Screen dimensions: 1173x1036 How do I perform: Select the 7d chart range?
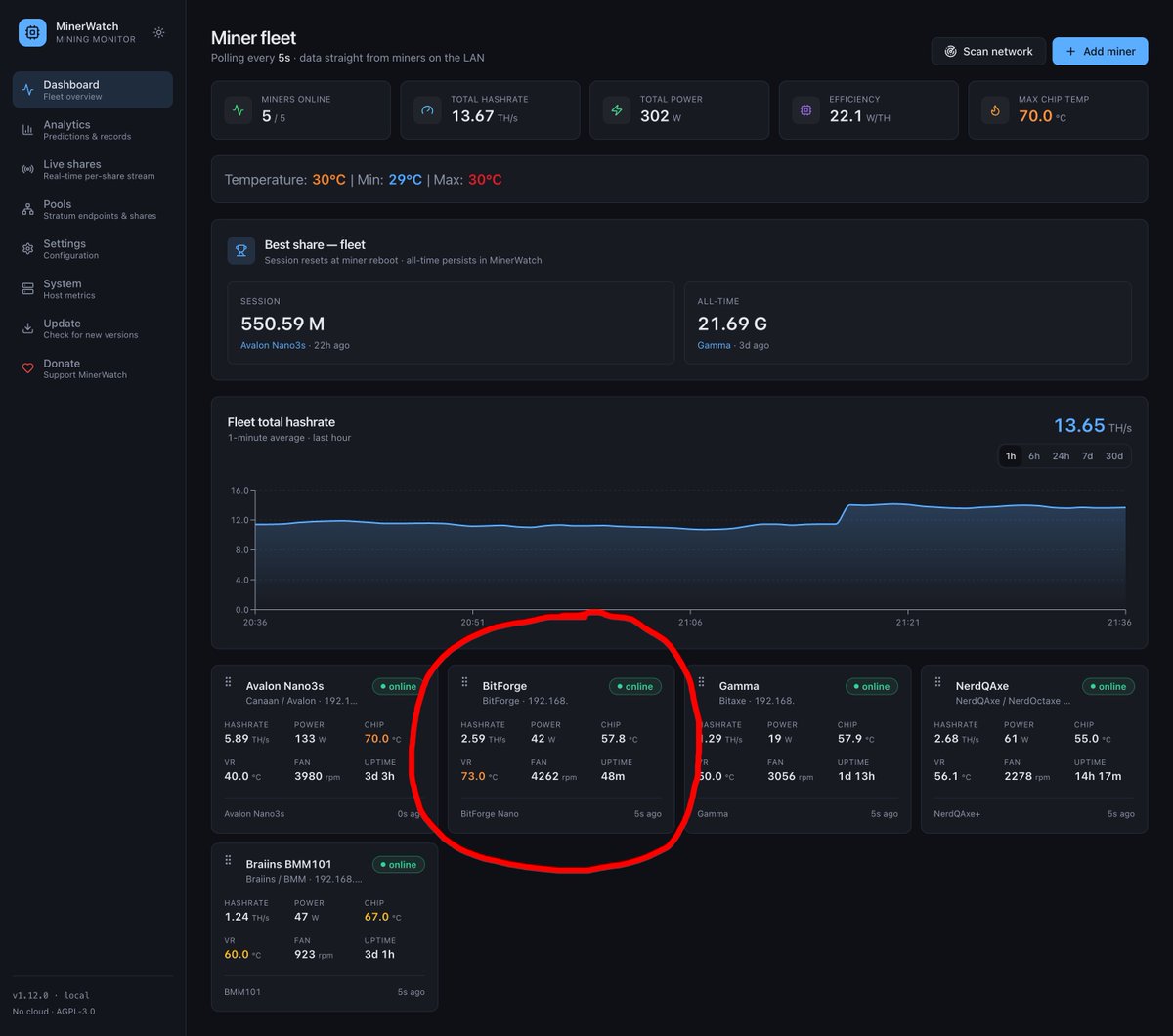pos(1087,455)
